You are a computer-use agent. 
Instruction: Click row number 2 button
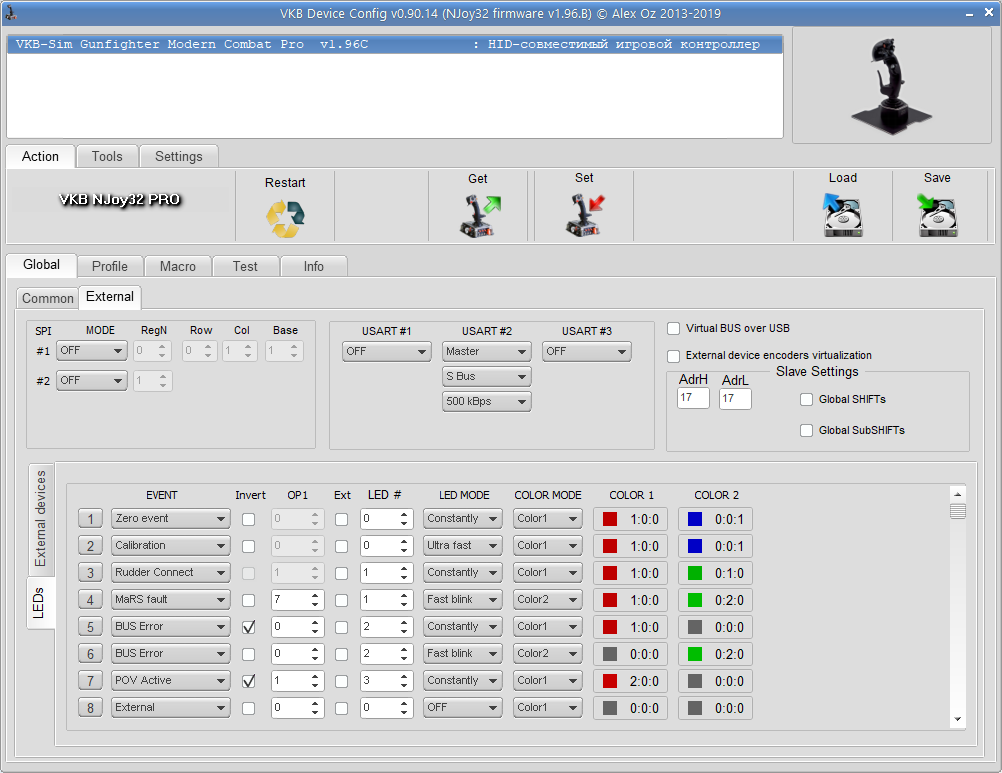90,546
